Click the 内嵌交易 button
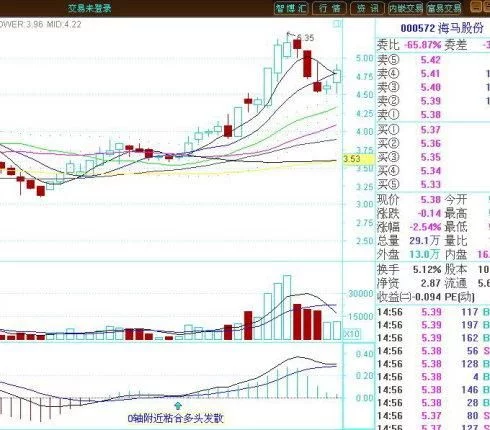This screenshot has height=430, width=490. coord(405,8)
